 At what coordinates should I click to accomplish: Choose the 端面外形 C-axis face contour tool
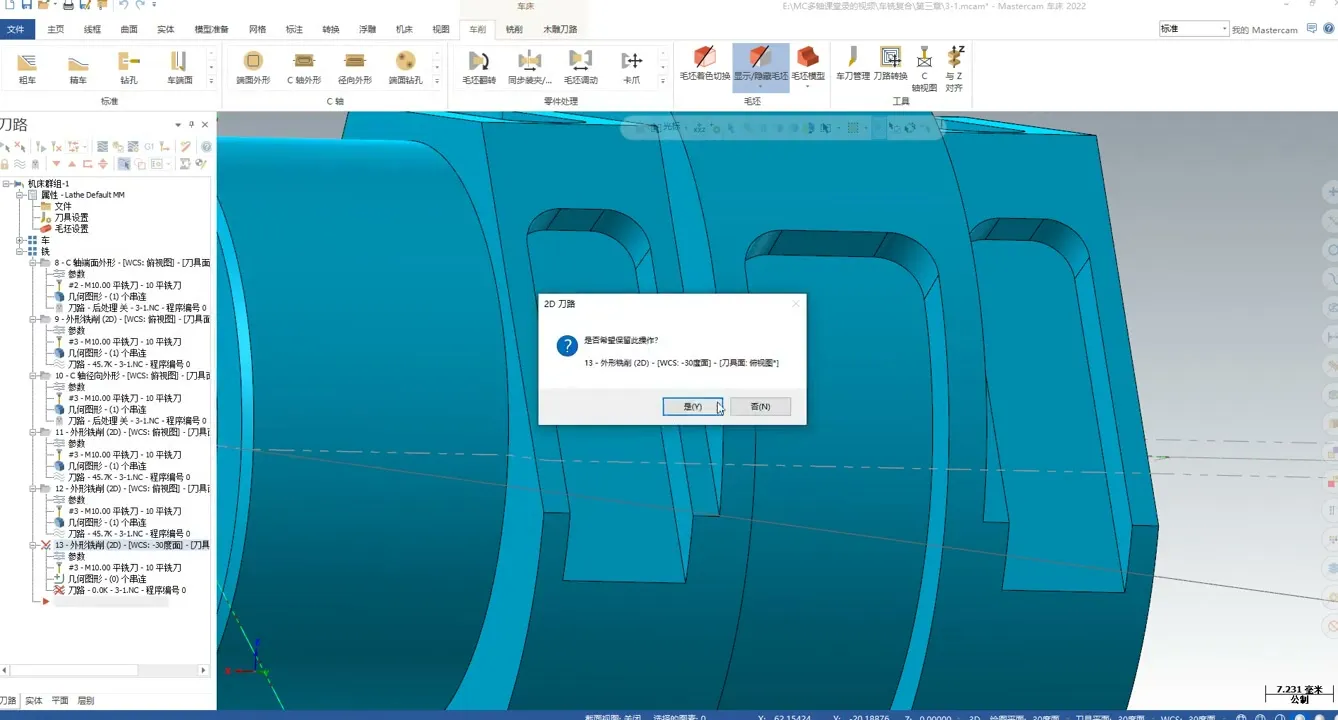(x=253, y=67)
